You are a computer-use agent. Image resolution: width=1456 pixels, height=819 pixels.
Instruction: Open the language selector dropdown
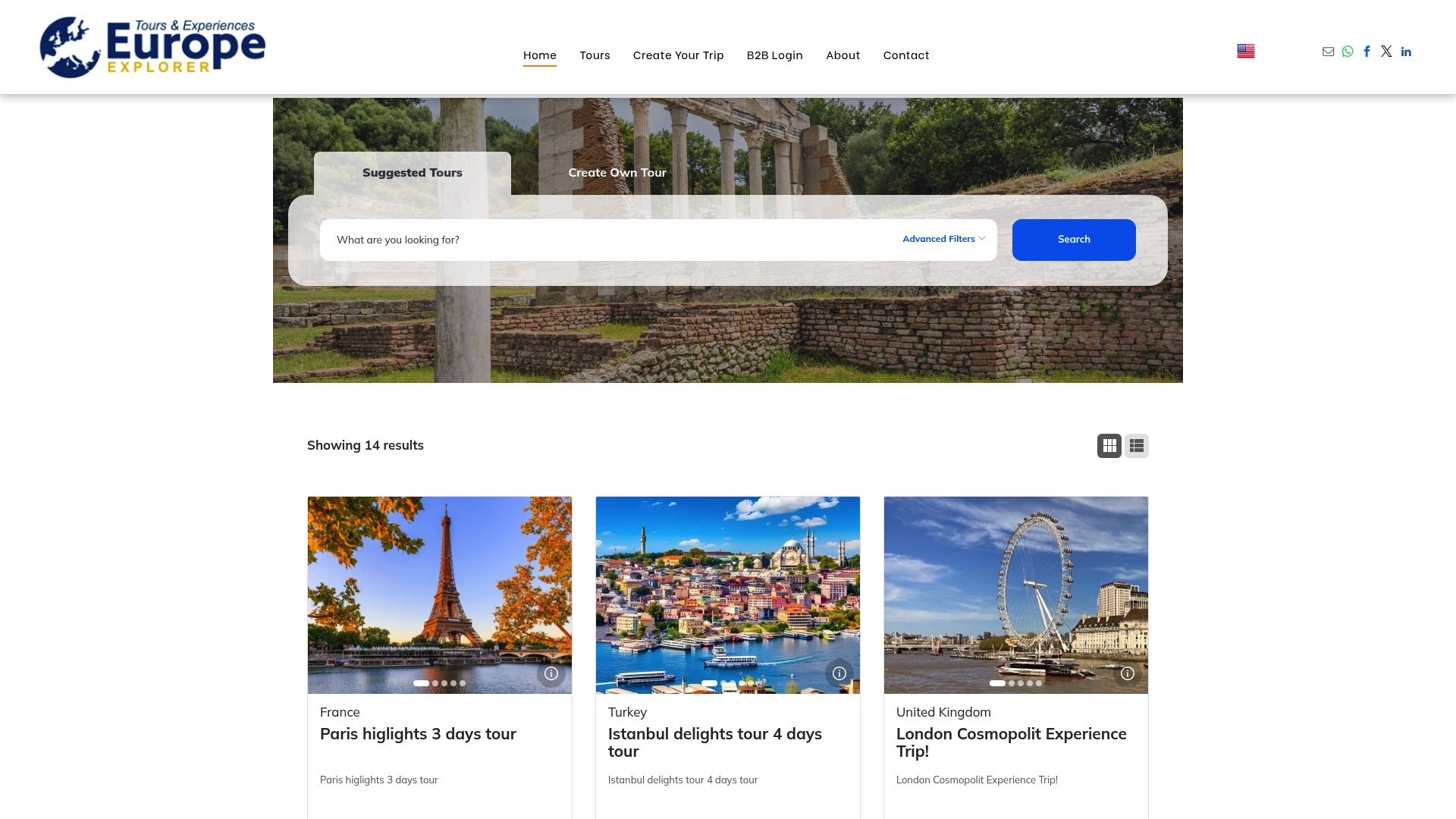pyautogui.click(x=1246, y=50)
